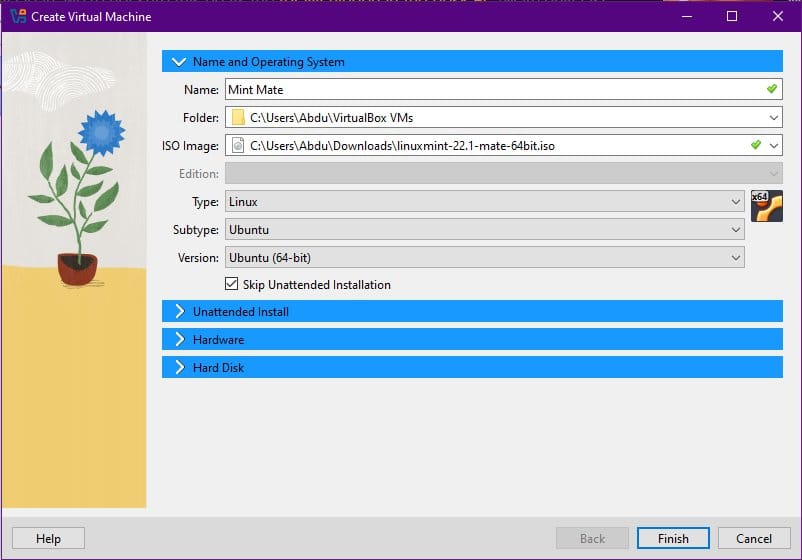The width and height of the screenshot is (802, 560).
Task: Expand the Hardware section
Action: pyautogui.click(x=472, y=340)
